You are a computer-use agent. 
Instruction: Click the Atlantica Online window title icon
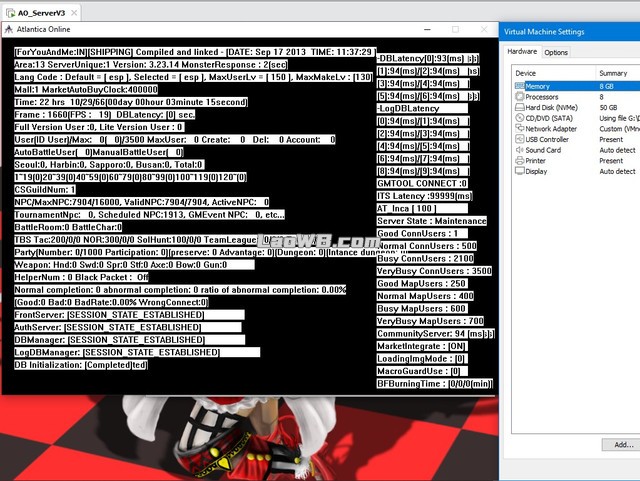tap(9, 29)
